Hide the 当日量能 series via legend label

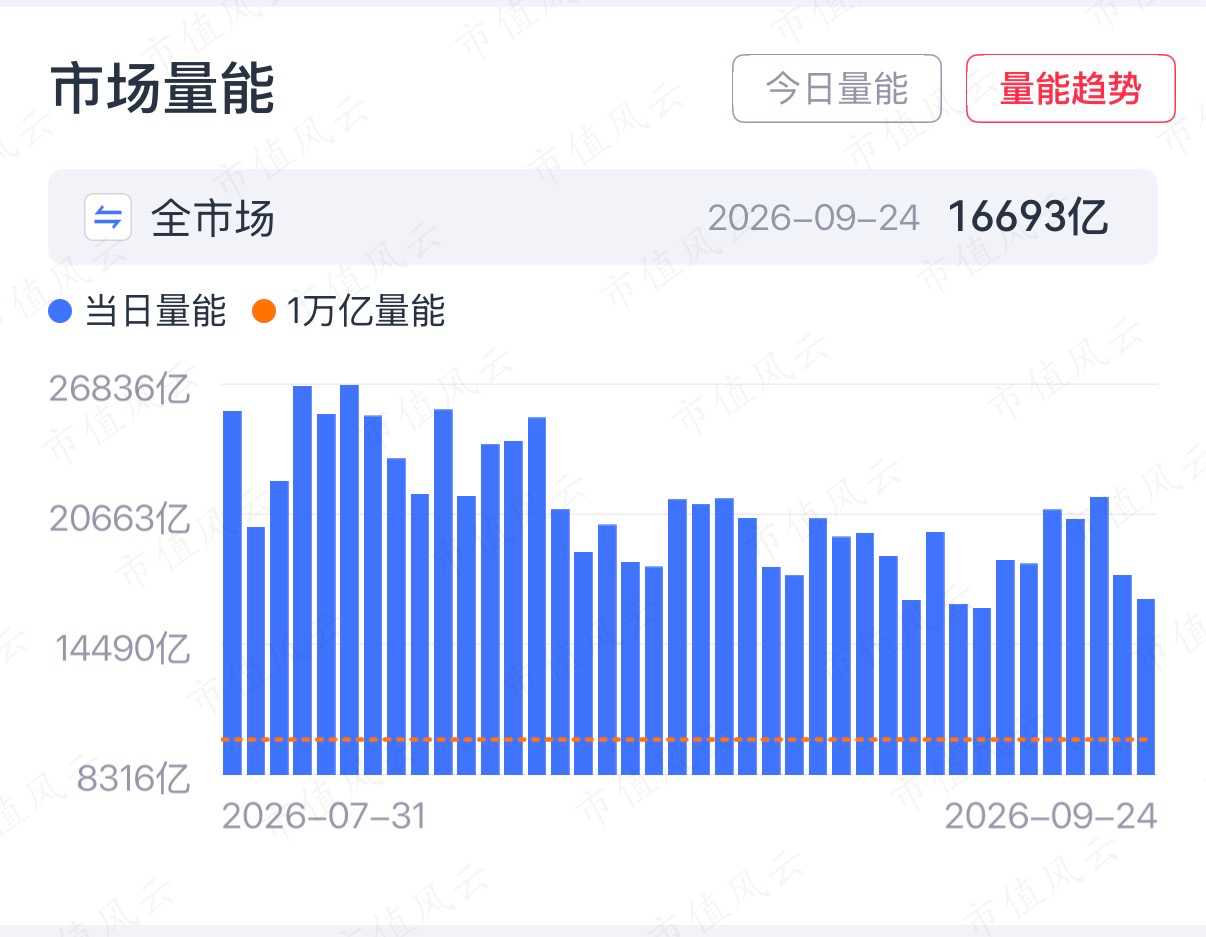tap(155, 312)
